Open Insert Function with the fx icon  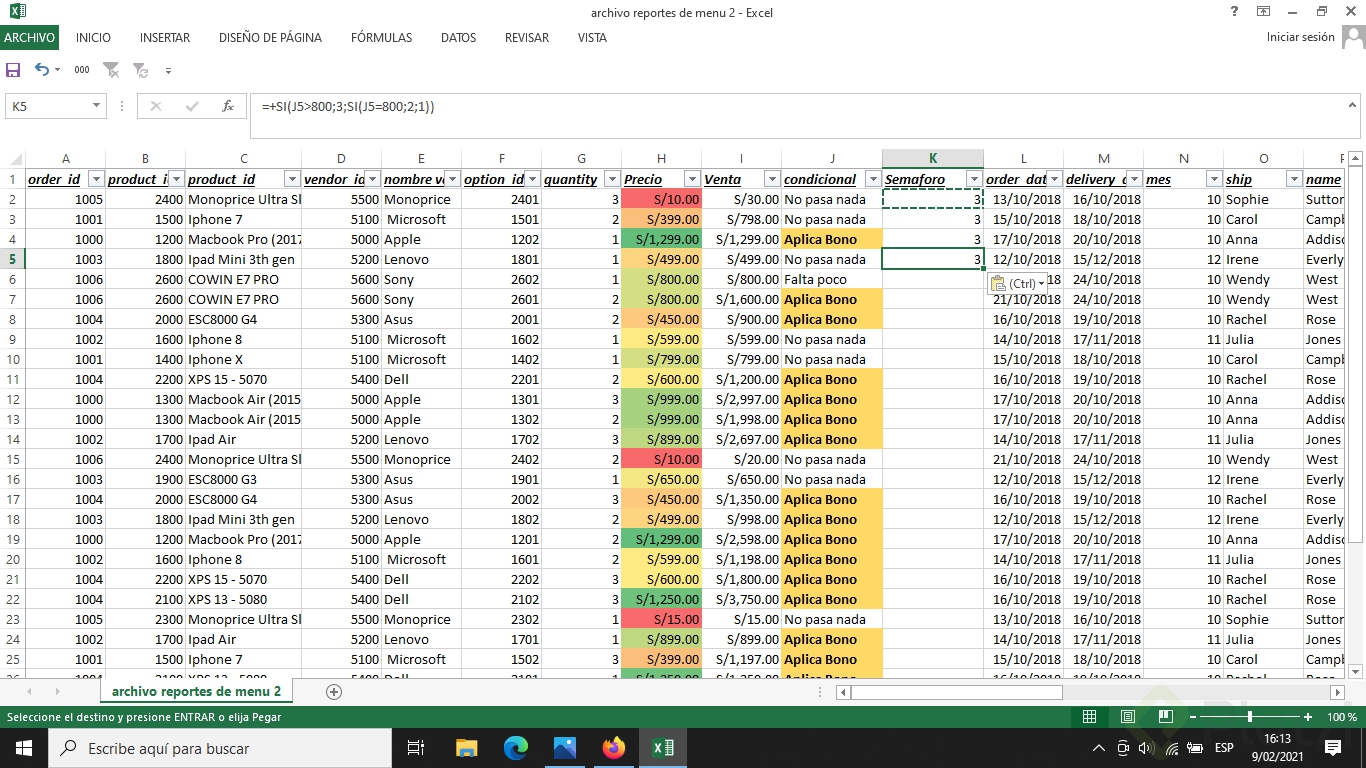[228, 106]
